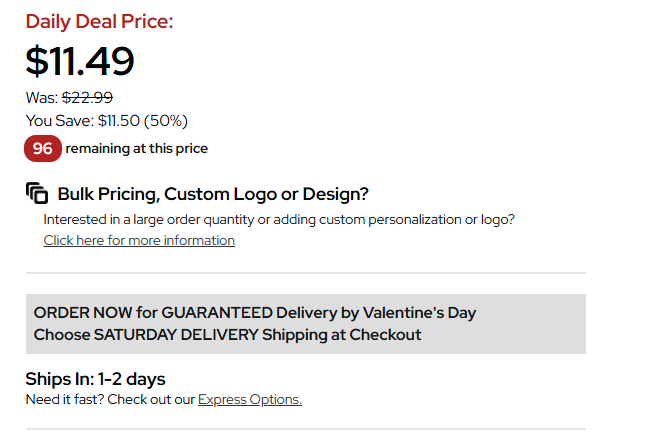648x442 pixels.
Task: Click "Choose SATURDAY DELIVERY Shipping at Checkout" line
Action: point(227,335)
